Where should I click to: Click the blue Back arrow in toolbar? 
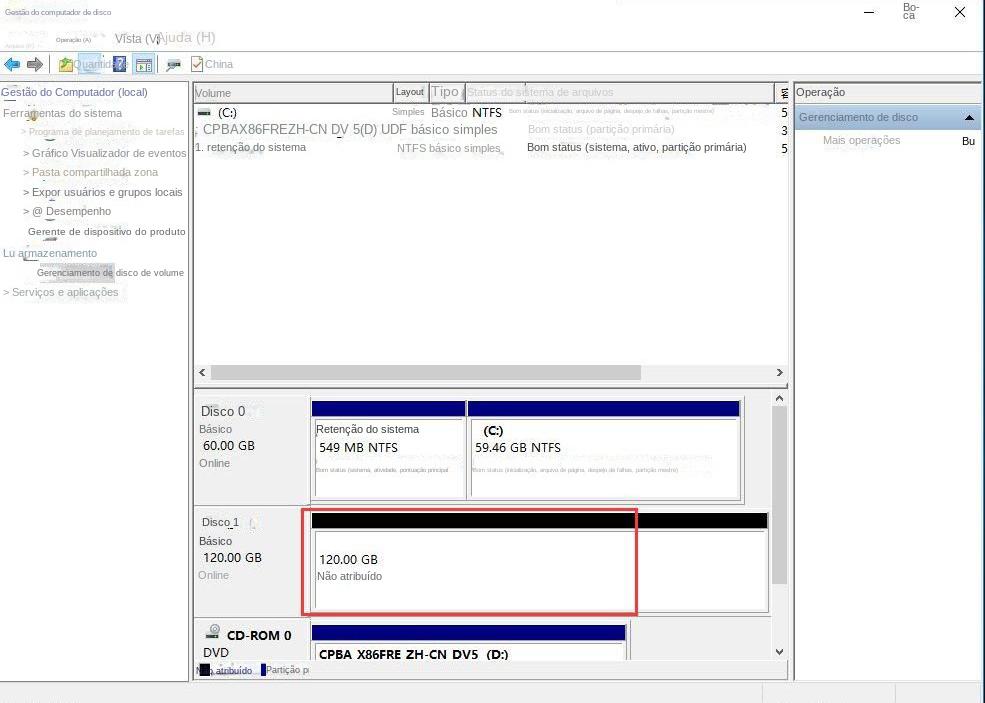(12, 64)
